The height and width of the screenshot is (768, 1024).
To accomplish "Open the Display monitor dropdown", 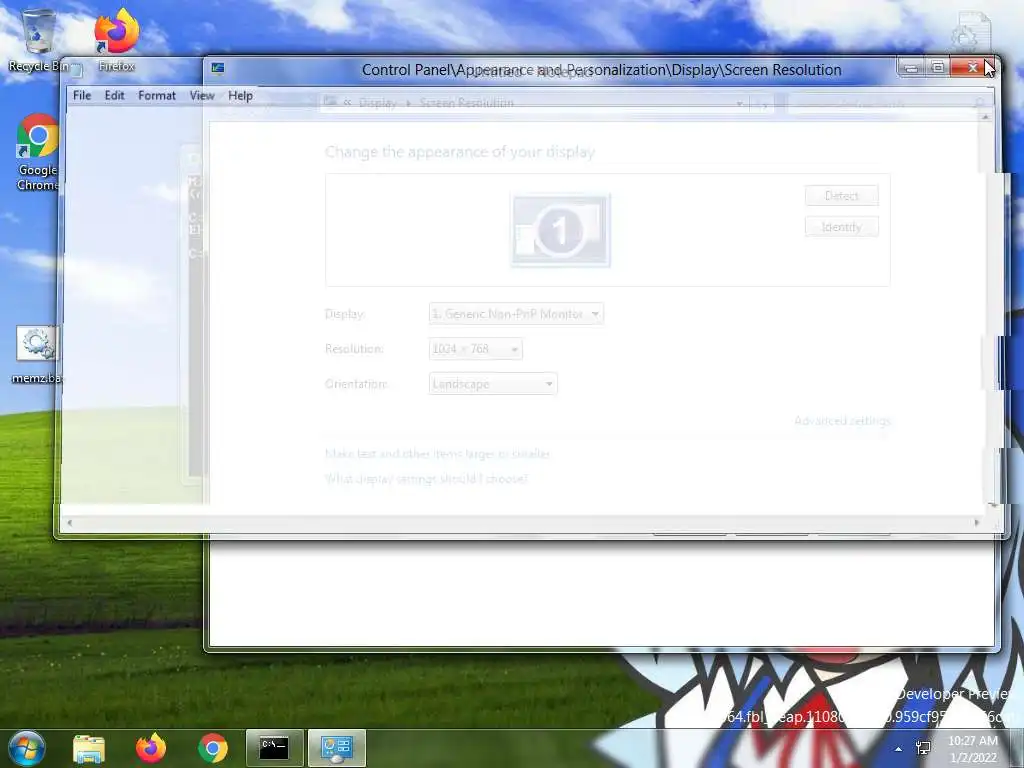I will (x=516, y=313).
